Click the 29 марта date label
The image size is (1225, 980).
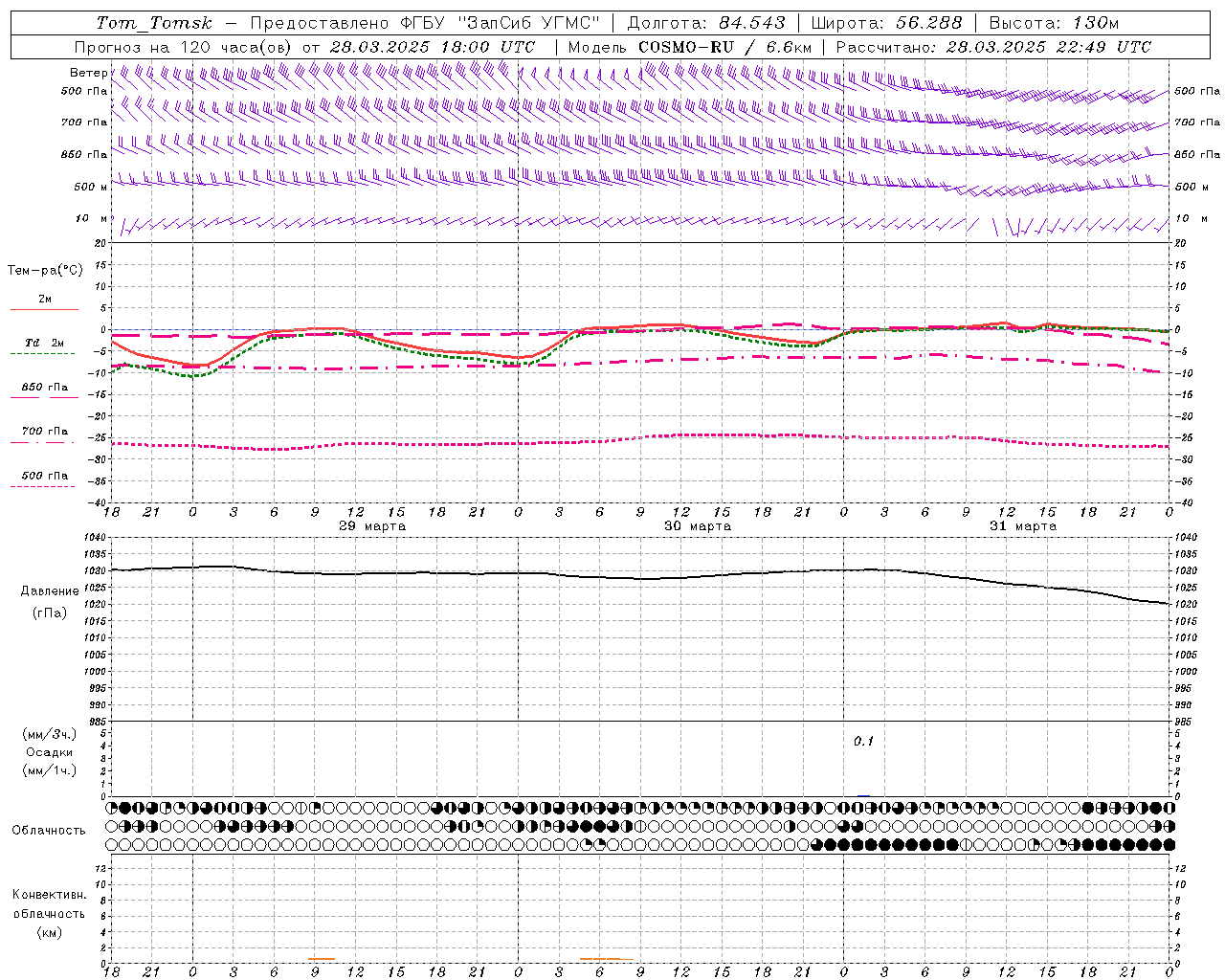coord(372,526)
